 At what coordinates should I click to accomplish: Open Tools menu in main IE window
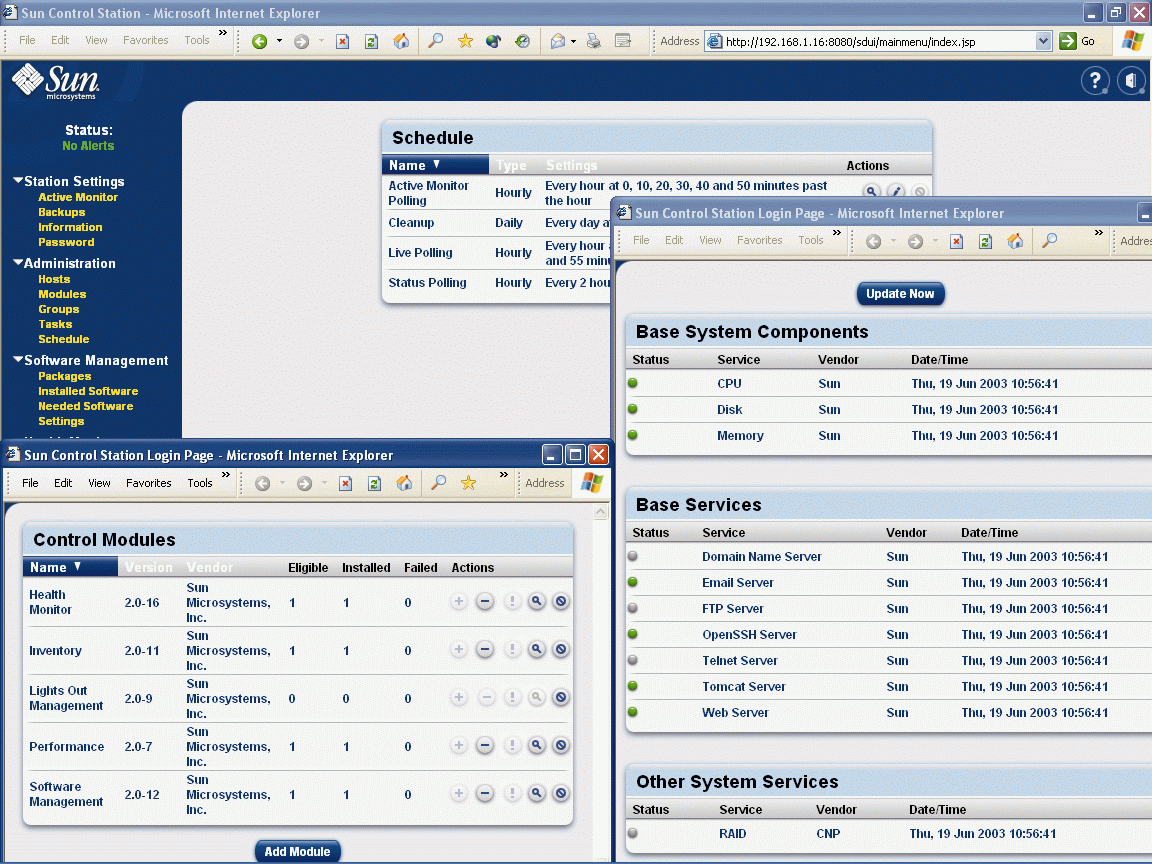[x=197, y=40]
